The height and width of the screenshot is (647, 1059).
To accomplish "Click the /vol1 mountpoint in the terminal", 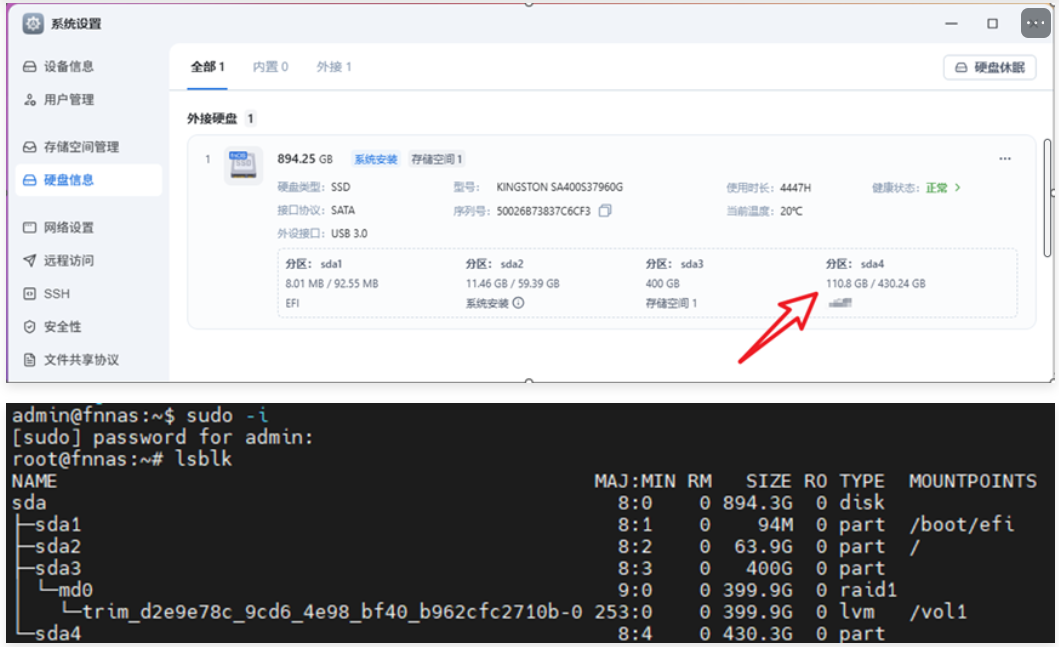I will 938,612.
